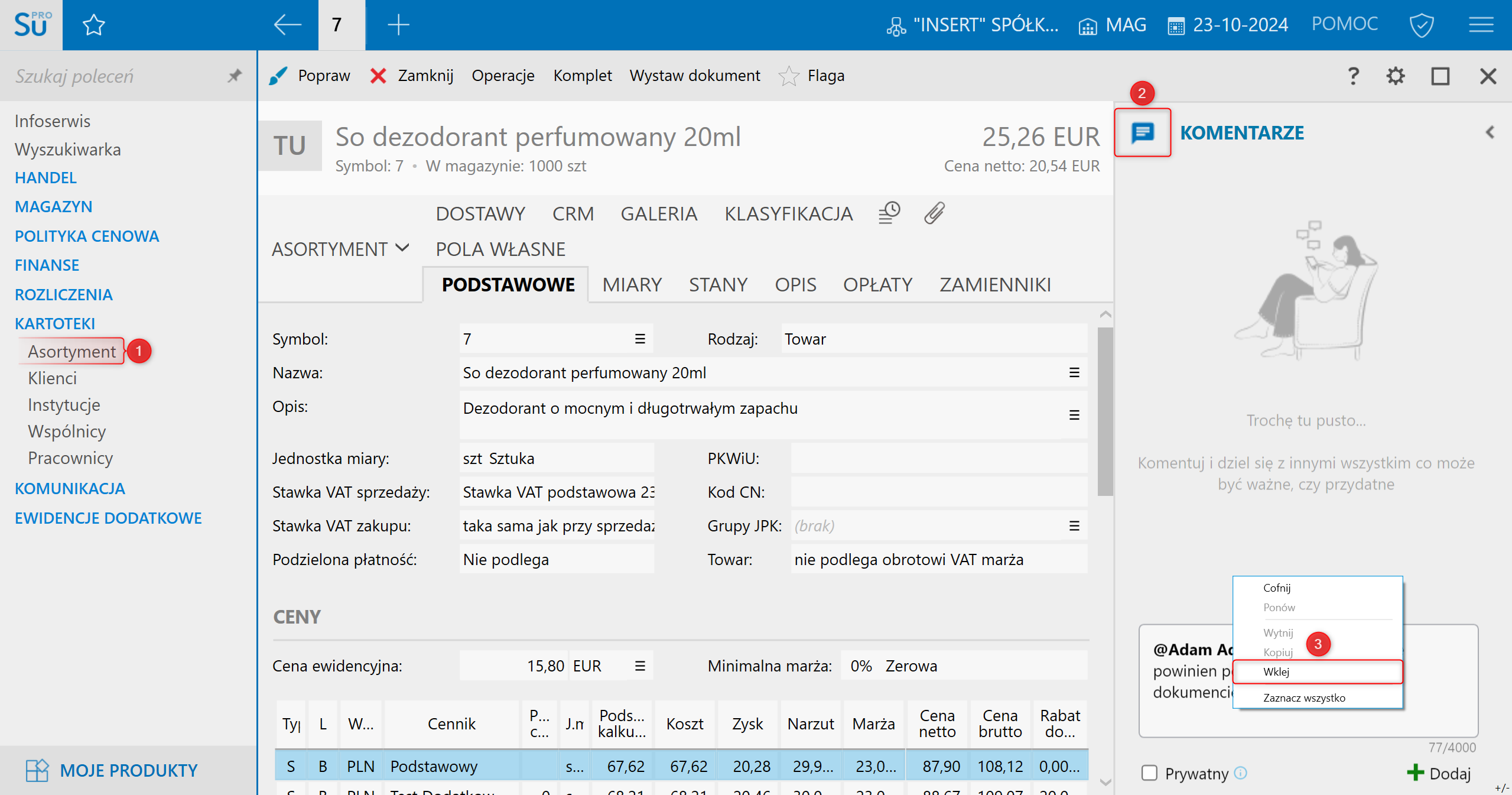Collapse the Komentarze panel with chevron
The width and height of the screenshot is (1512, 795).
click(x=1490, y=132)
